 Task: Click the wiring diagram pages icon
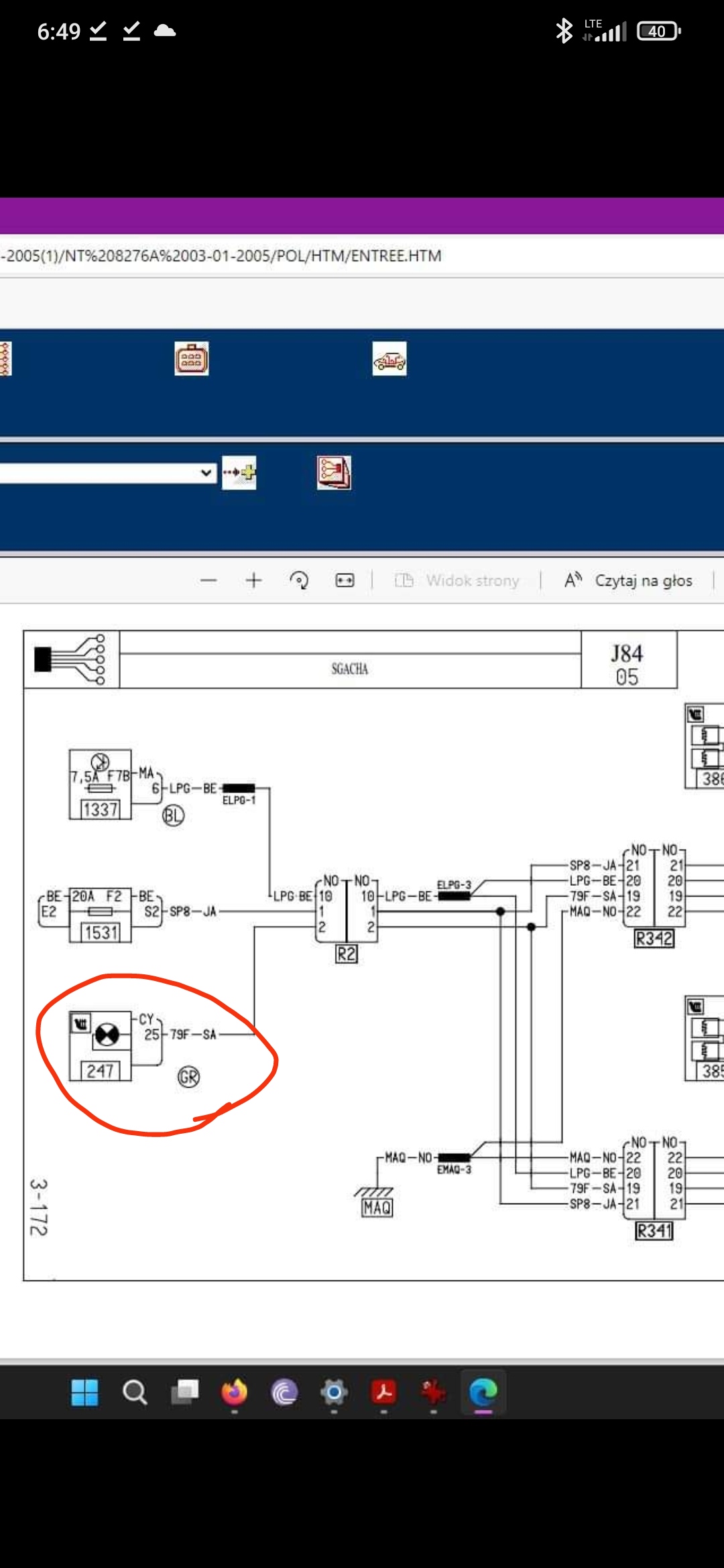(x=334, y=472)
